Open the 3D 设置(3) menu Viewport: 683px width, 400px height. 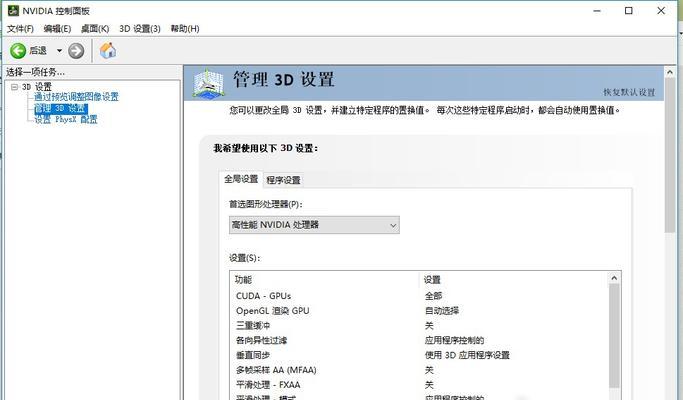pyautogui.click(x=140, y=29)
